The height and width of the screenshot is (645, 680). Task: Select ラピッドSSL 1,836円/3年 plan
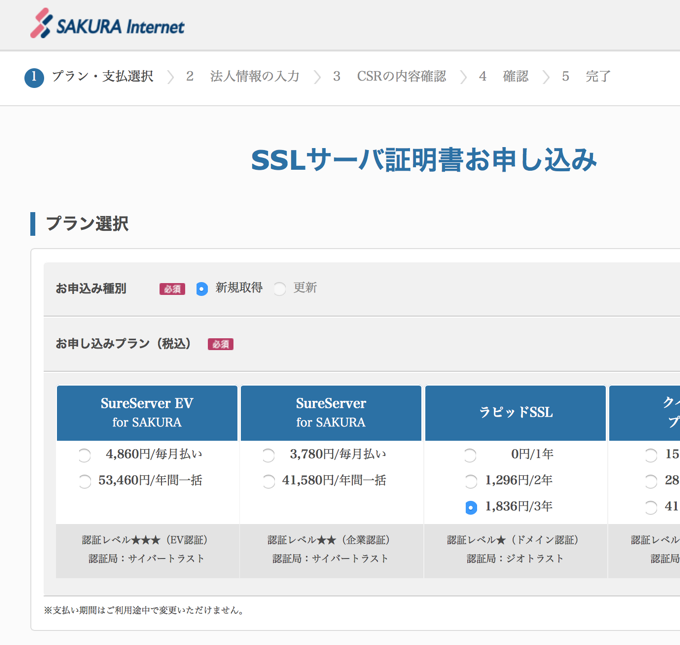click(471, 507)
